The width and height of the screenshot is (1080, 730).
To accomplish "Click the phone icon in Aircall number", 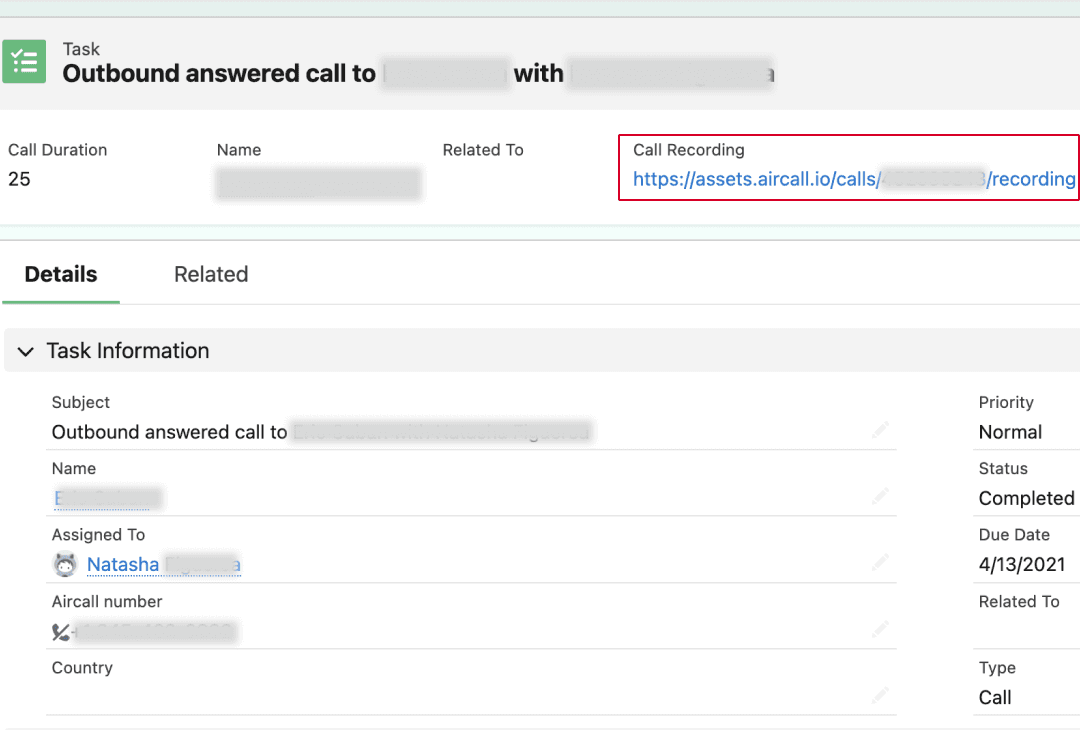I will pyautogui.click(x=61, y=632).
